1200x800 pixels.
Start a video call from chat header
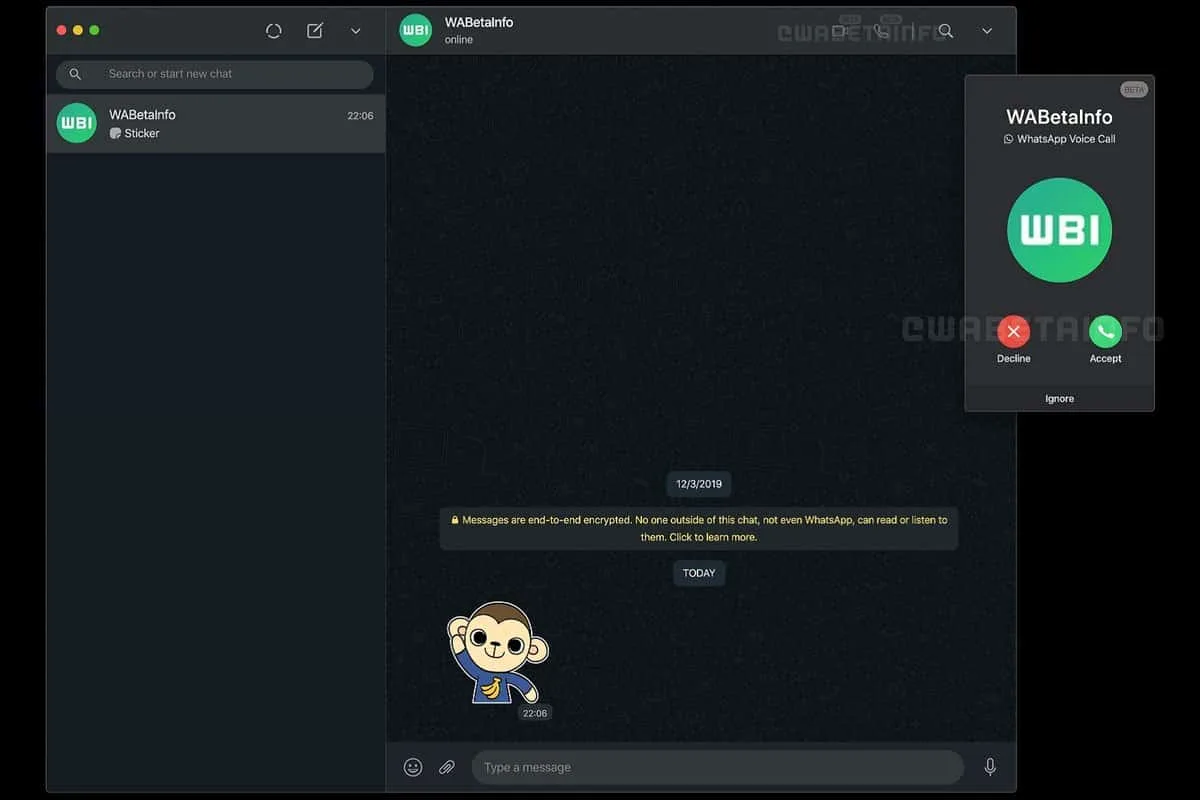[x=839, y=31]
